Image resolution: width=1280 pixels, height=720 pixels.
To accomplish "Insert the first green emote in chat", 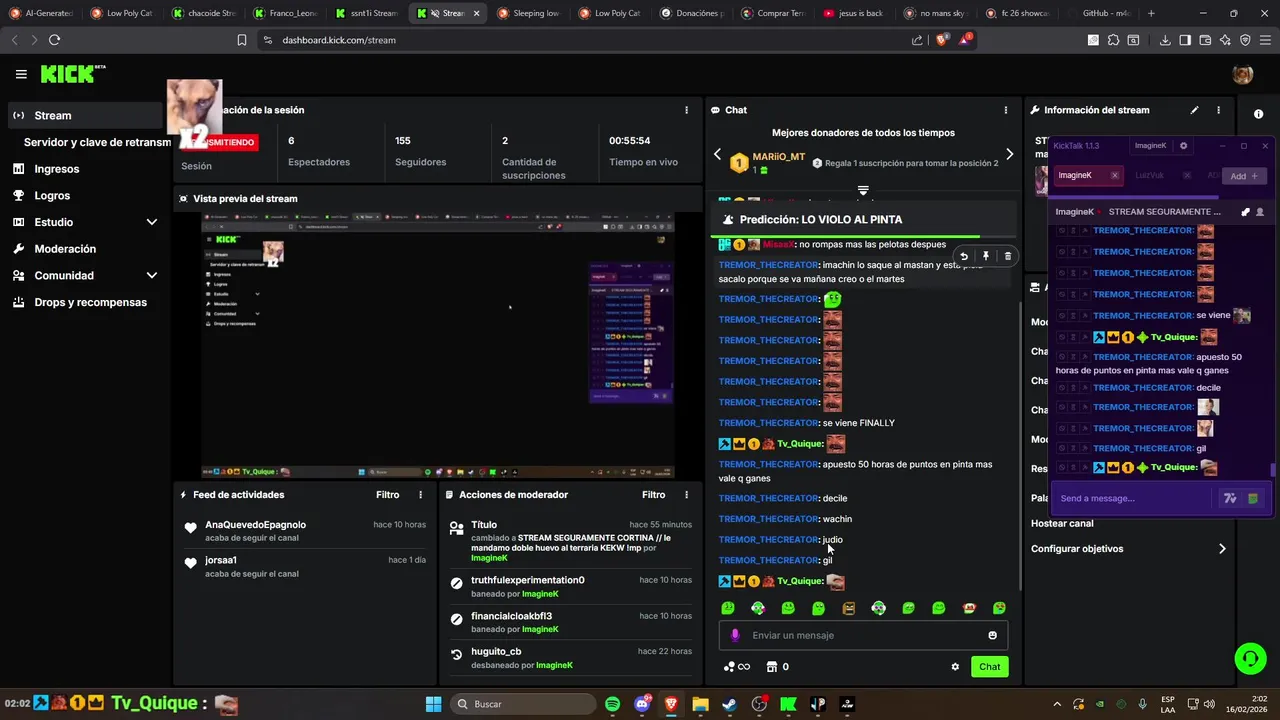I will (728, 608).
